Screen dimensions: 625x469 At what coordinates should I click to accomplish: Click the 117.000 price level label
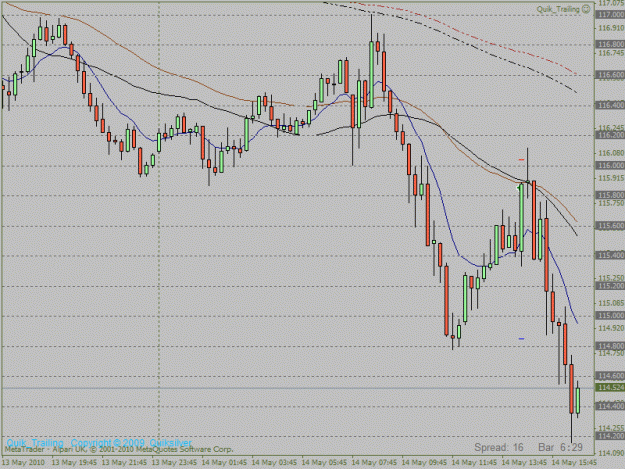coord(610,15)
